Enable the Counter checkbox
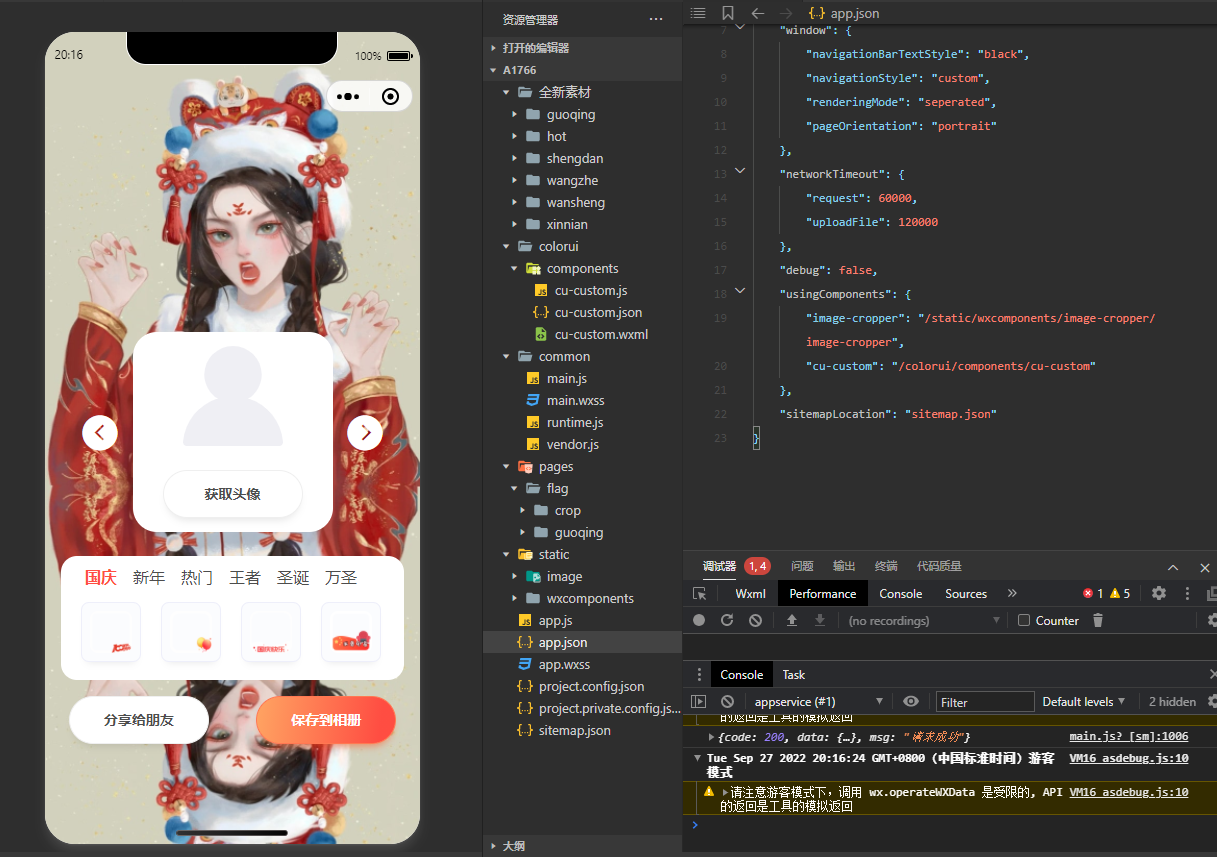 tap(1024, 620)
